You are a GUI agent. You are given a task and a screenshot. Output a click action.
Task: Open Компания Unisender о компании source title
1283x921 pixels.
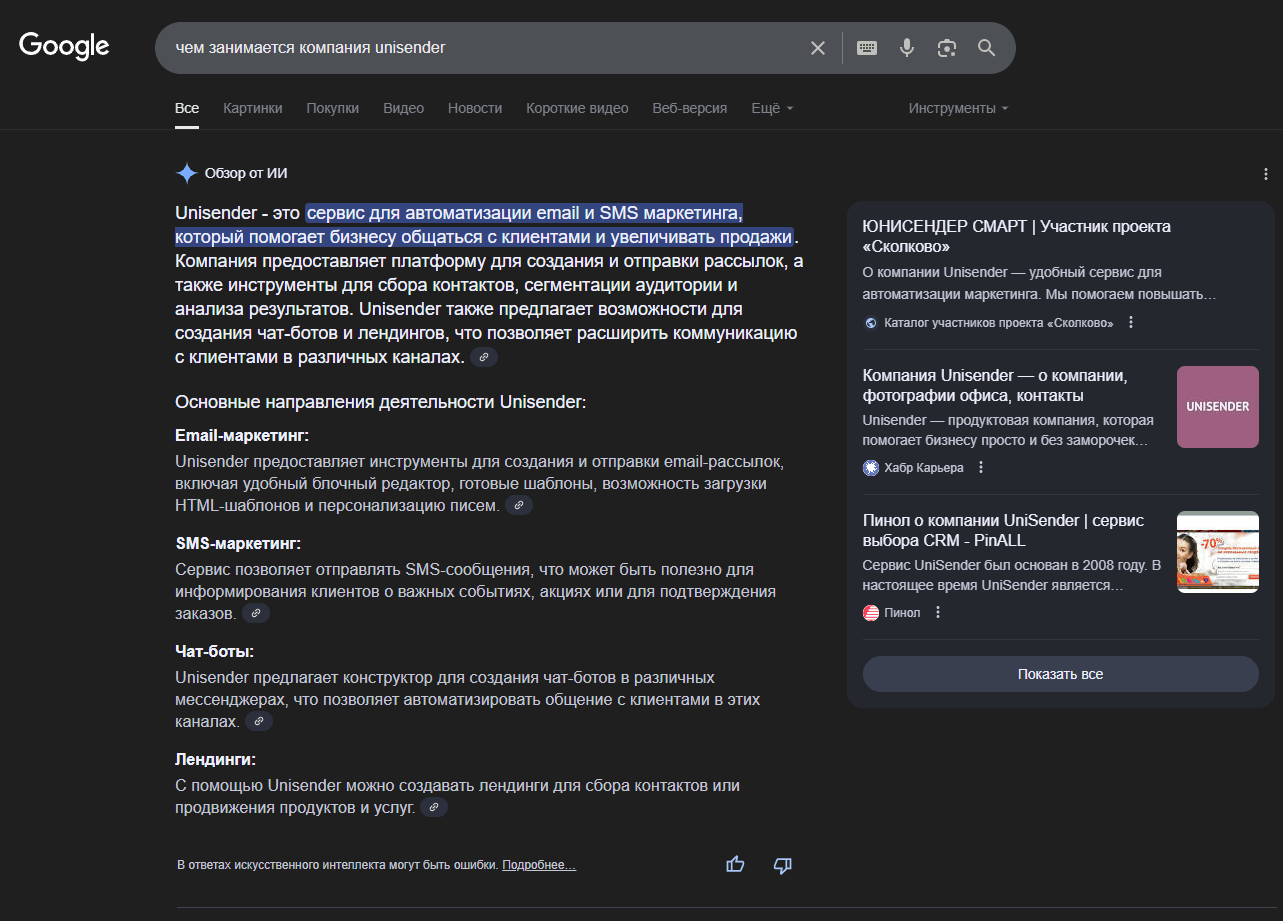995,385
